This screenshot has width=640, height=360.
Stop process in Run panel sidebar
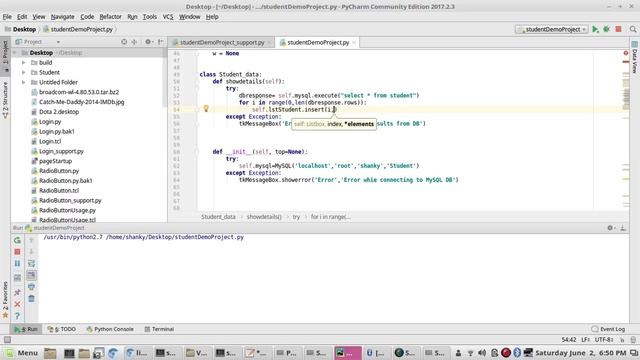pos(17,252)
